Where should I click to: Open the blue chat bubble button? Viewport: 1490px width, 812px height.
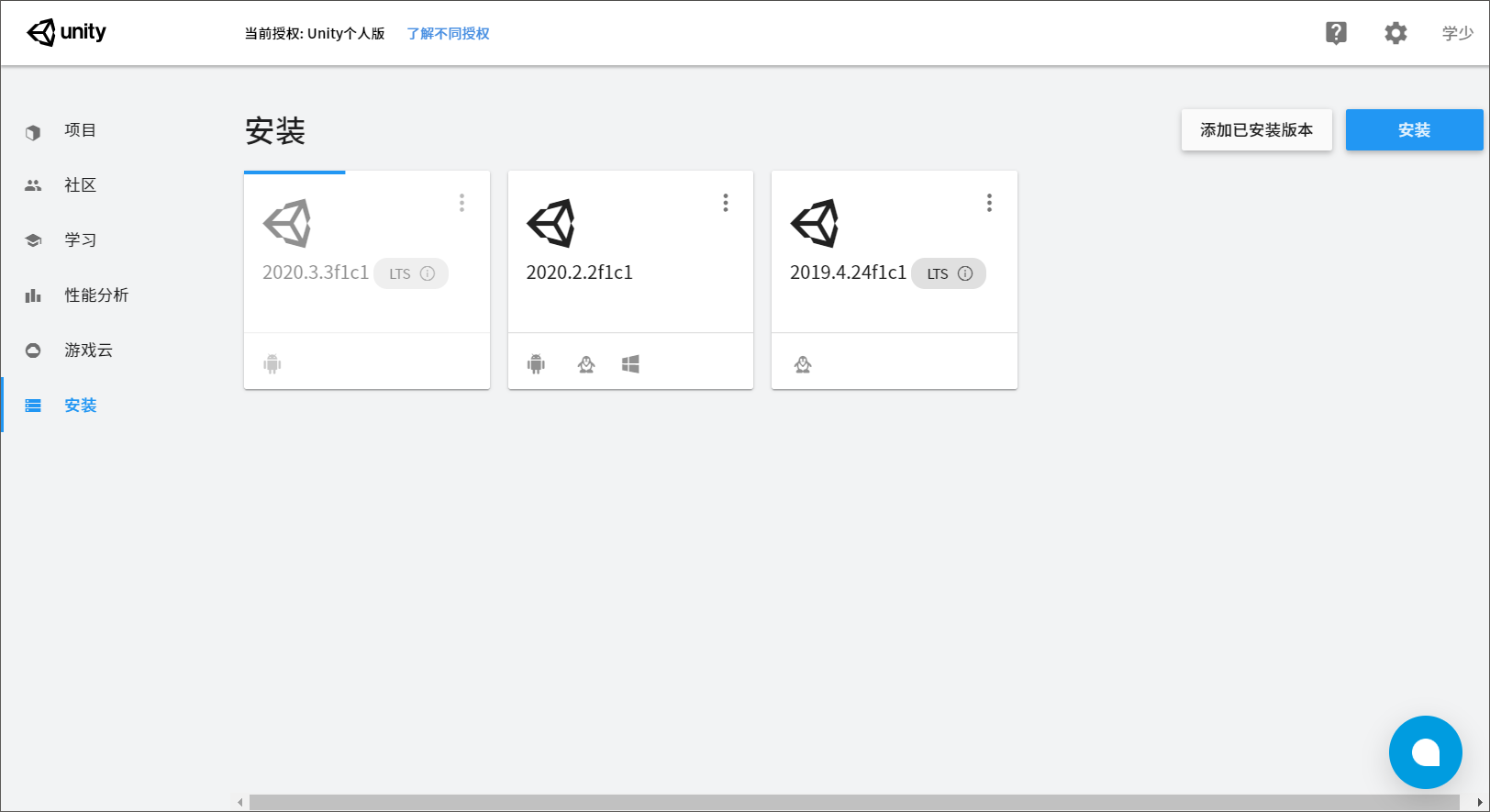[1425, 752]
